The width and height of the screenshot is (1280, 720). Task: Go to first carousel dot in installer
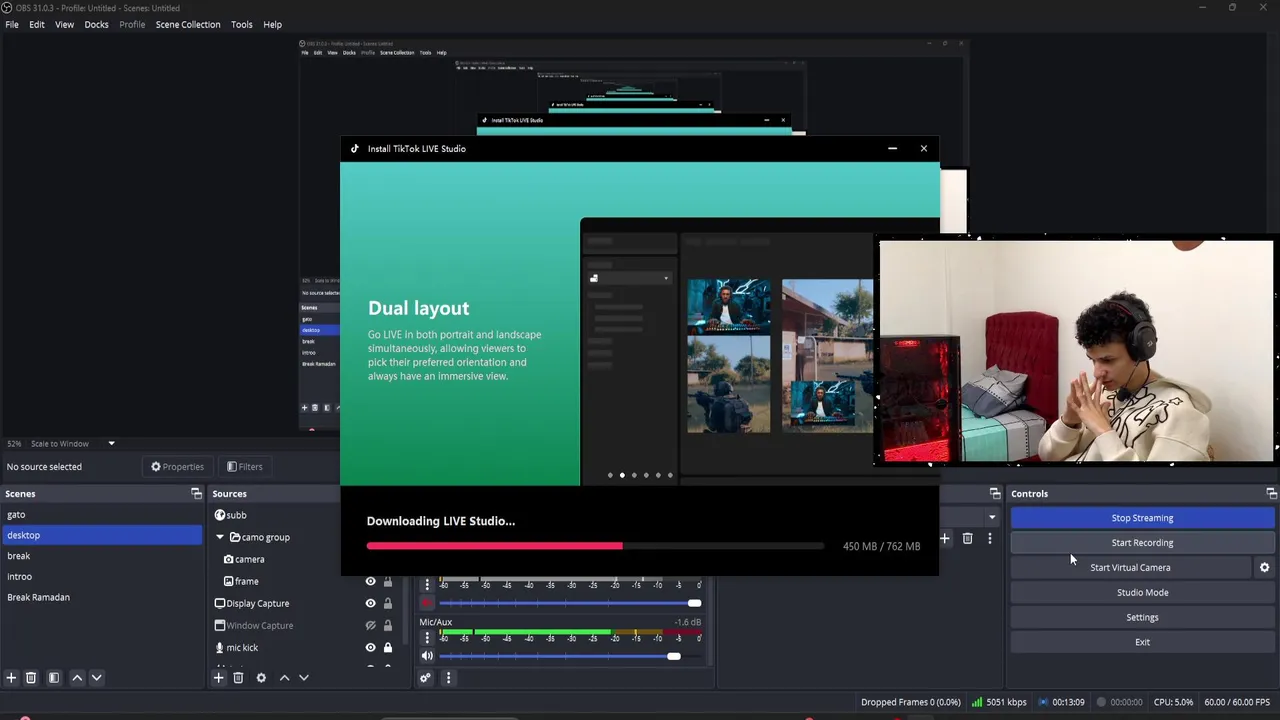(610, 476)
